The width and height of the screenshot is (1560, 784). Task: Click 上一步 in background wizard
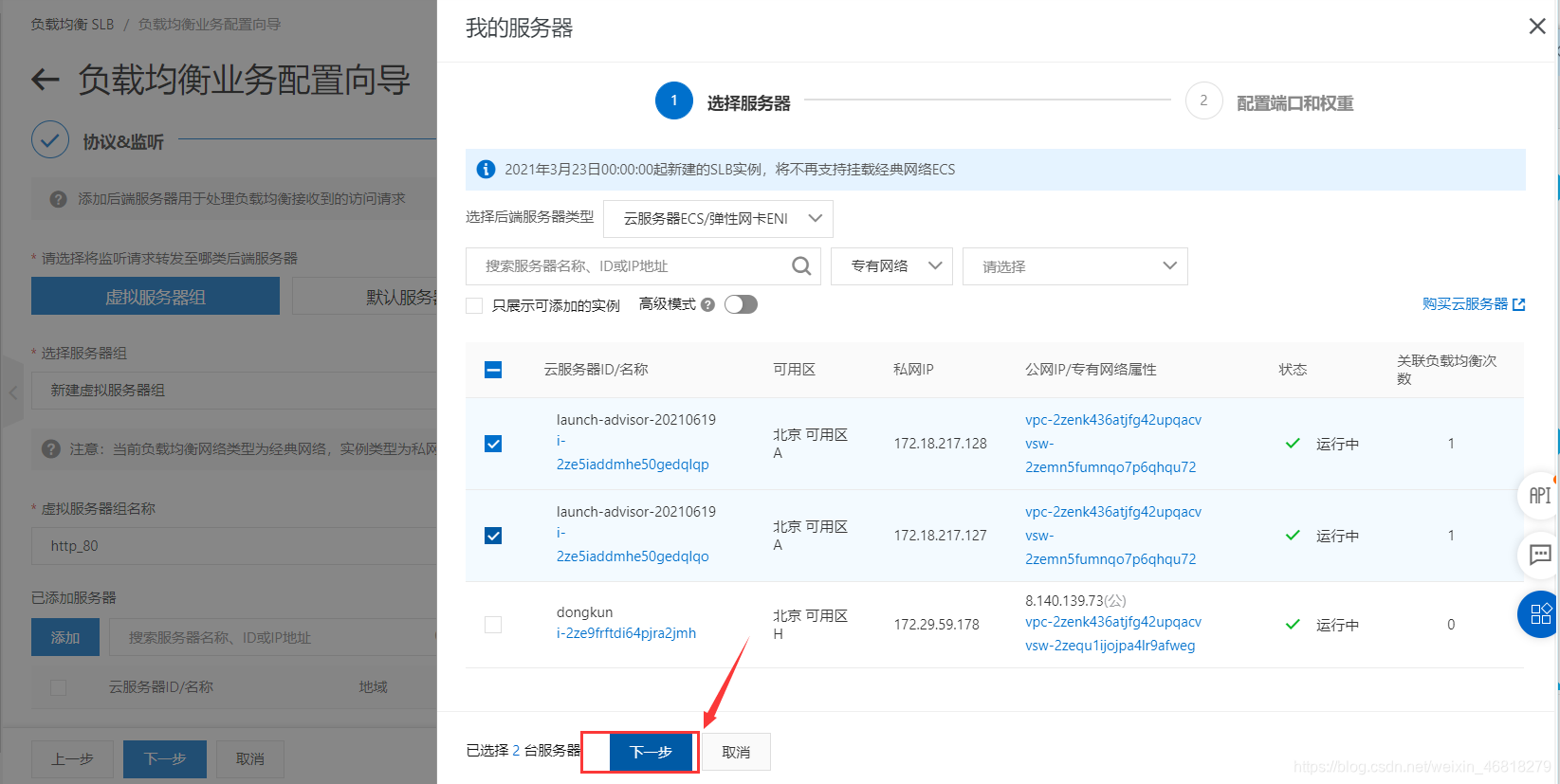point(72,759)
